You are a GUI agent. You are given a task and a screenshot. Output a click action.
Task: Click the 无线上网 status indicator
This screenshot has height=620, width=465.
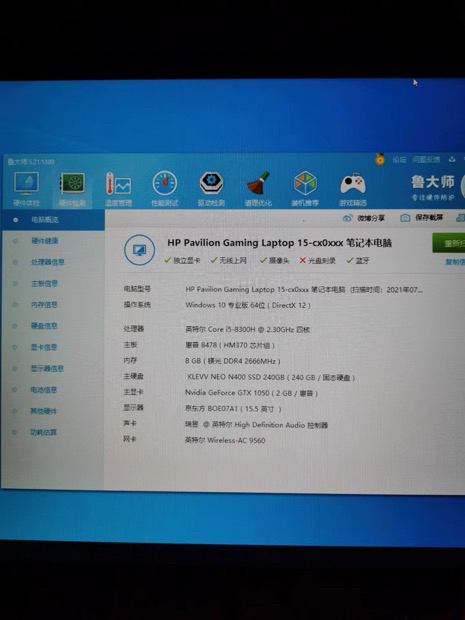click(229, 261)
